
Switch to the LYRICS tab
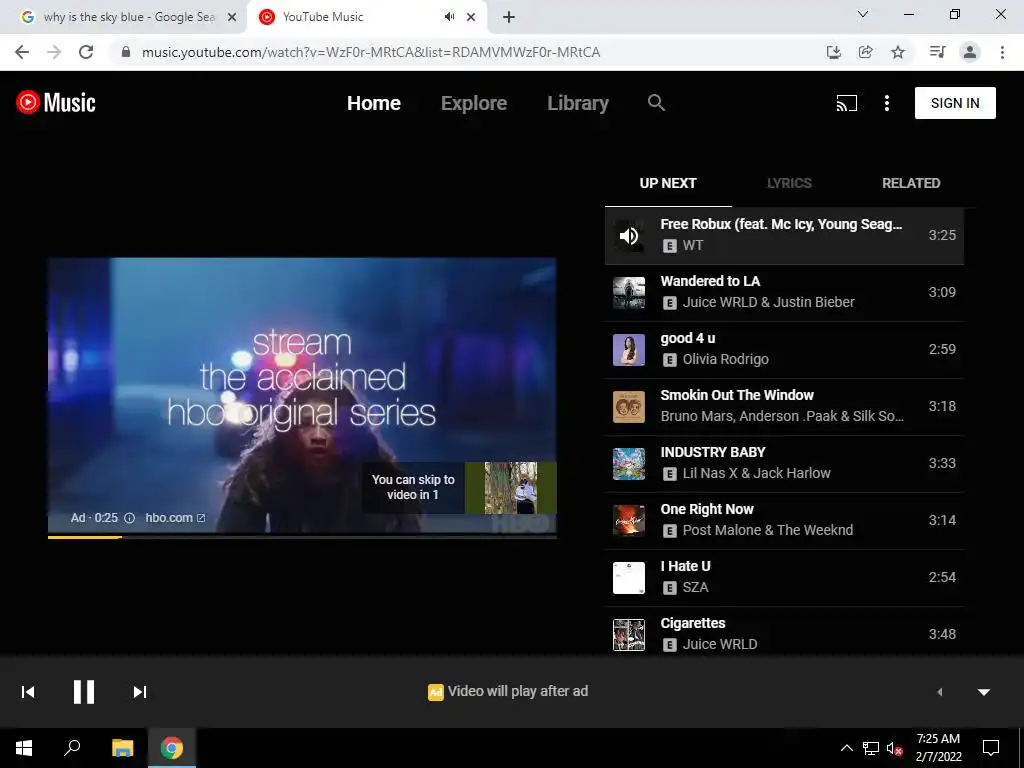(x=789, y=184)
